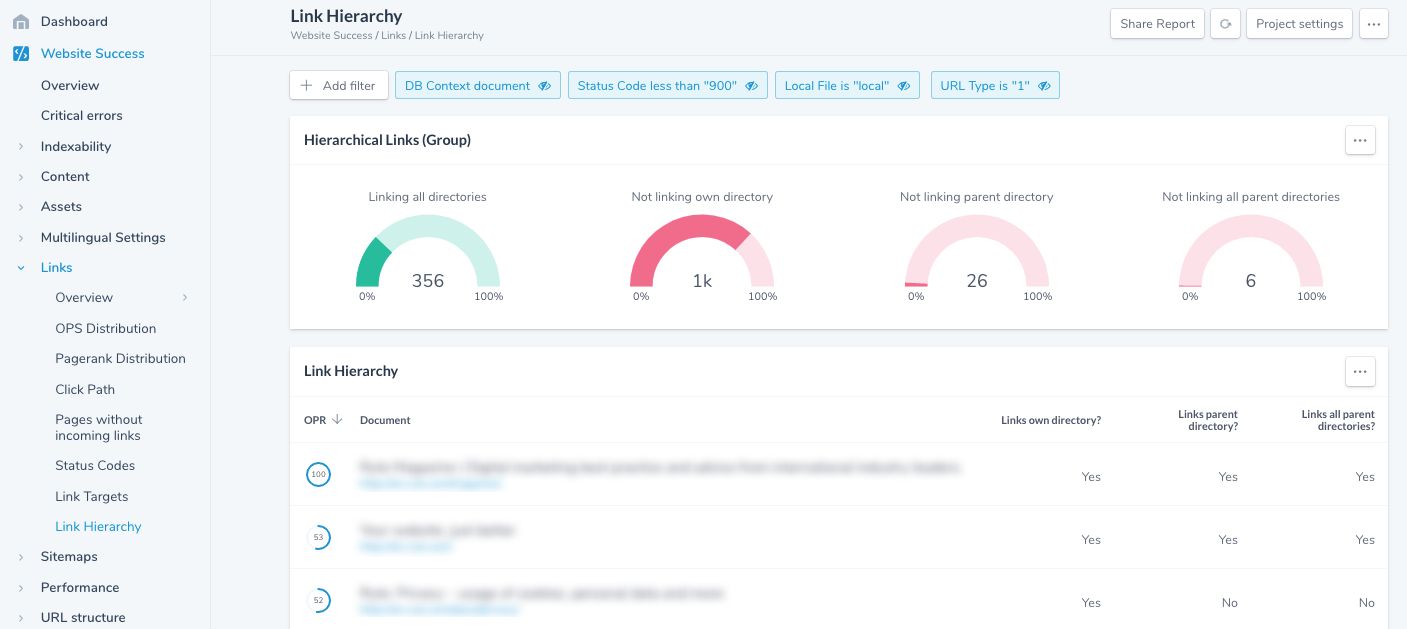The height and width of the screenshot is (629, 1407).
Task: Click the Project settings button
Action: click(1299, 24)
